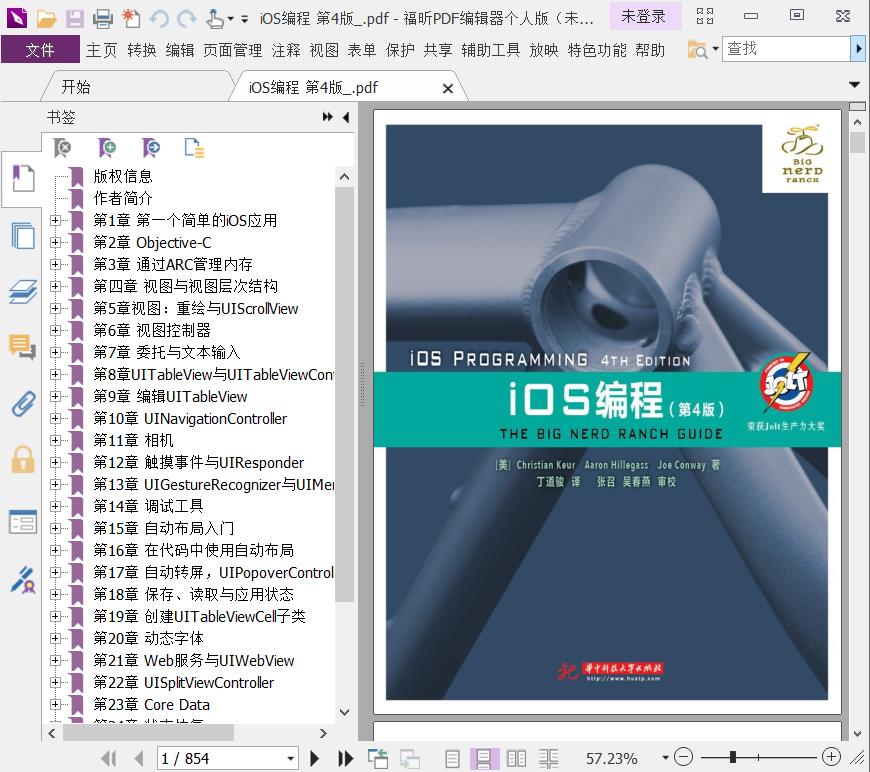Click the Create new PDF icon
The width and height of the screenshot is (870, 772).
coord(131,19)
